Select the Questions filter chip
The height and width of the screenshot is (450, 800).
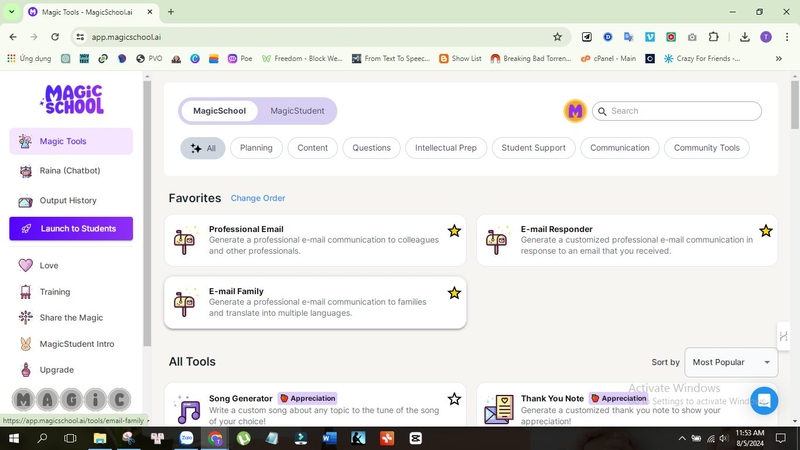click(371, 148)
